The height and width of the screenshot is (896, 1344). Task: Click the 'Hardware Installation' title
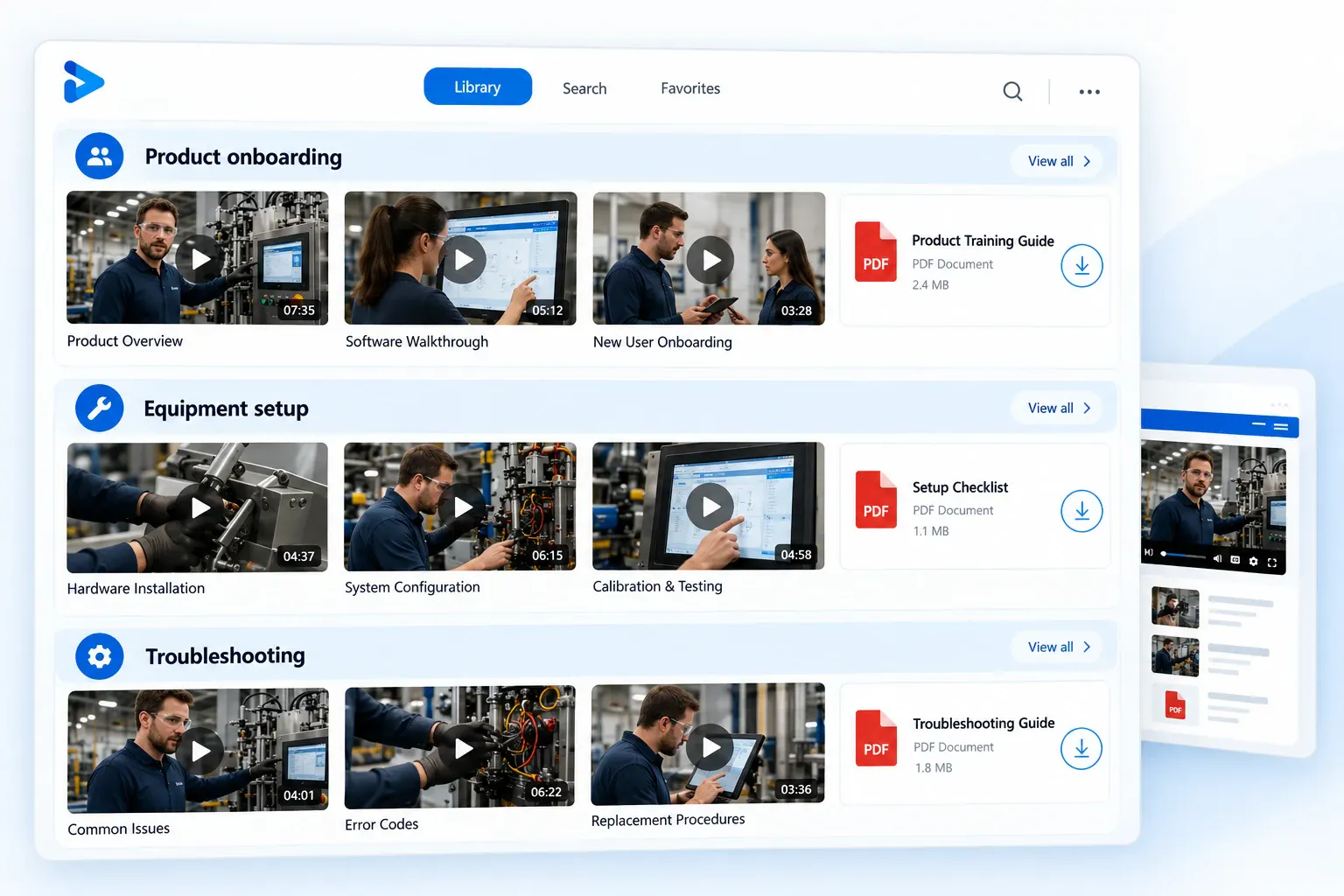coord(136,589)
